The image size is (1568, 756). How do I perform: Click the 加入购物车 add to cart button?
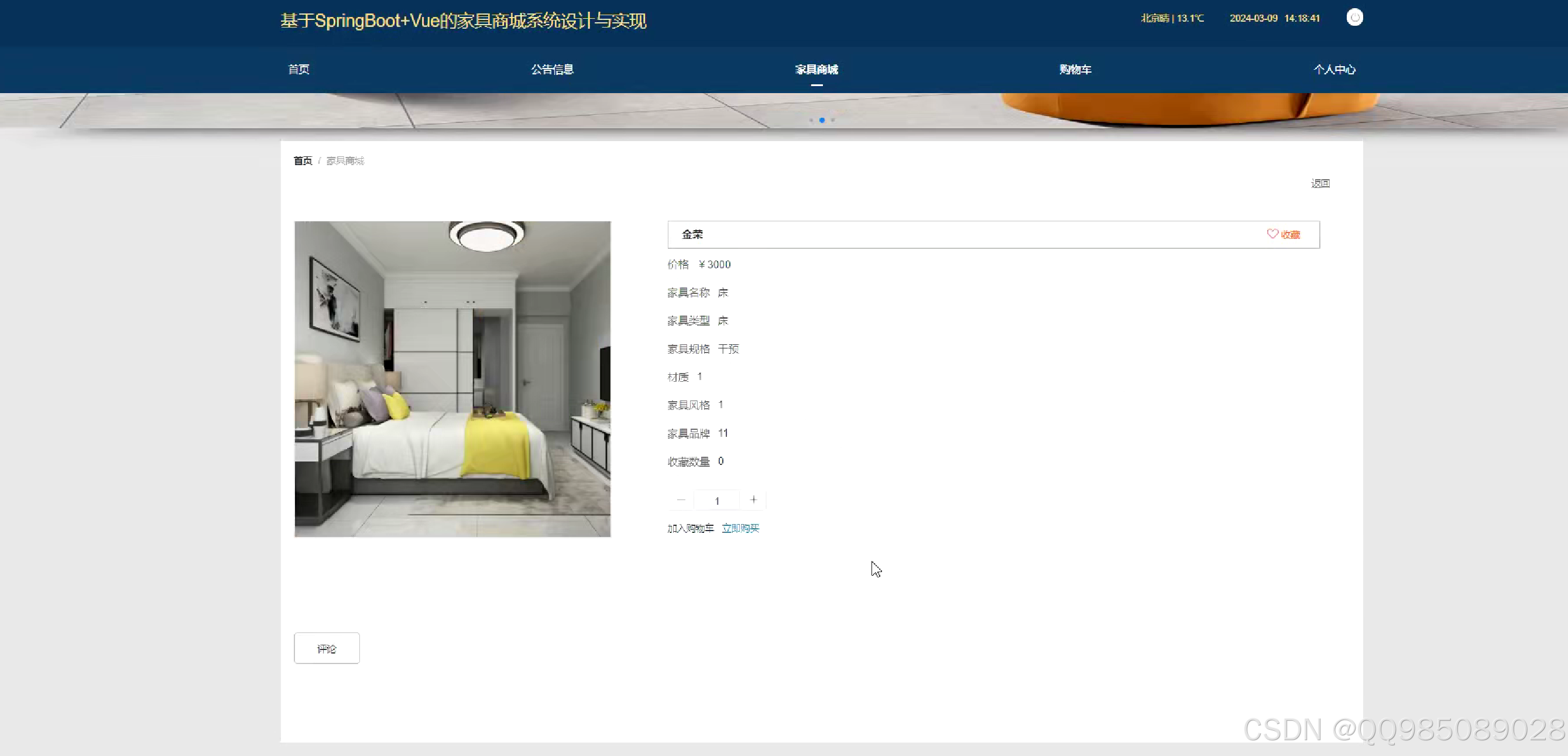[690, 528]
